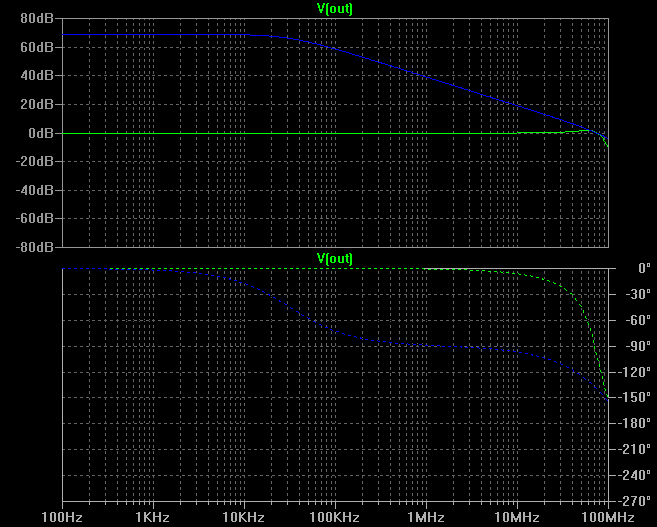Click the -60dB axis label

[x=35, y=219]
